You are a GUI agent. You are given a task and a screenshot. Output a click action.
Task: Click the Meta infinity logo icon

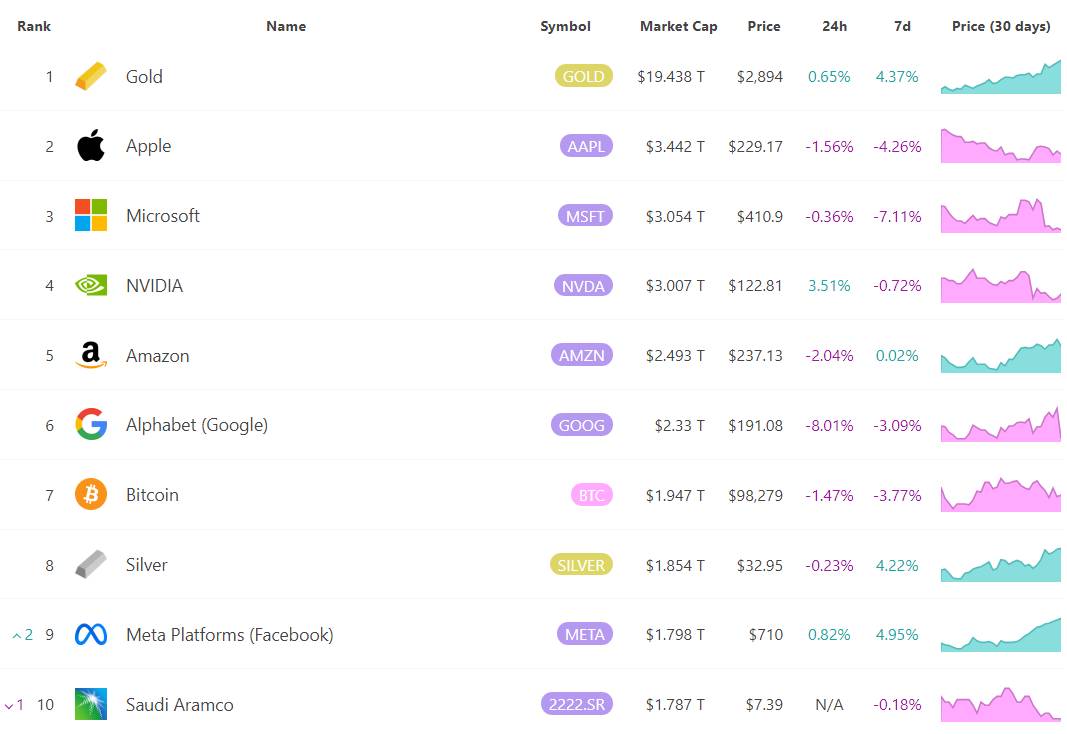[91, 635]
